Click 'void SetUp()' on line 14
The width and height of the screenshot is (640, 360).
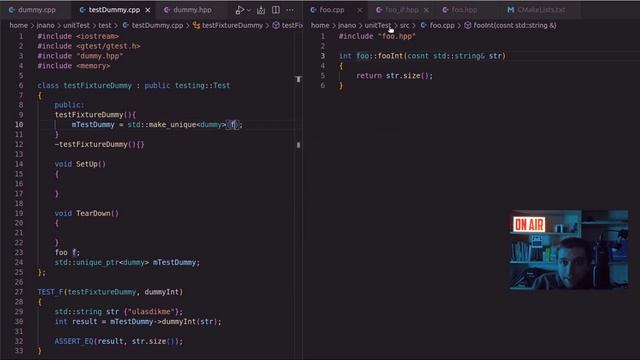(80, 164)
